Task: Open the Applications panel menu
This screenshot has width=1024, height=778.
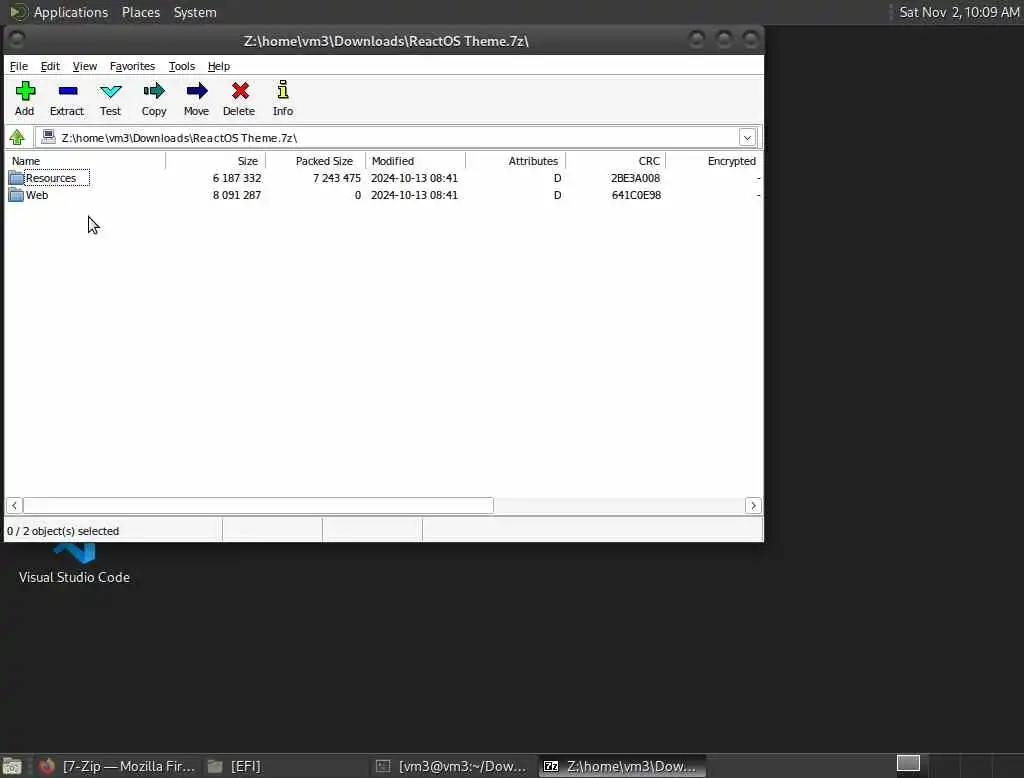Action: [x=71, y=12]
